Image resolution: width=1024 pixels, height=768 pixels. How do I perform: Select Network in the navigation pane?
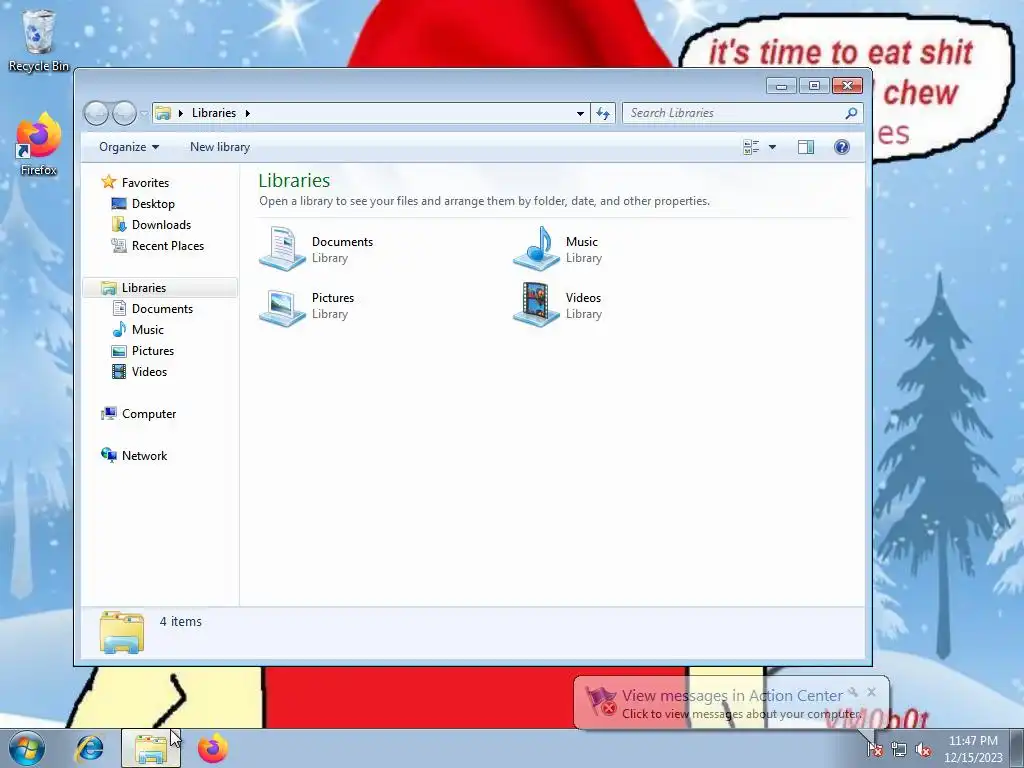point(144,456)
